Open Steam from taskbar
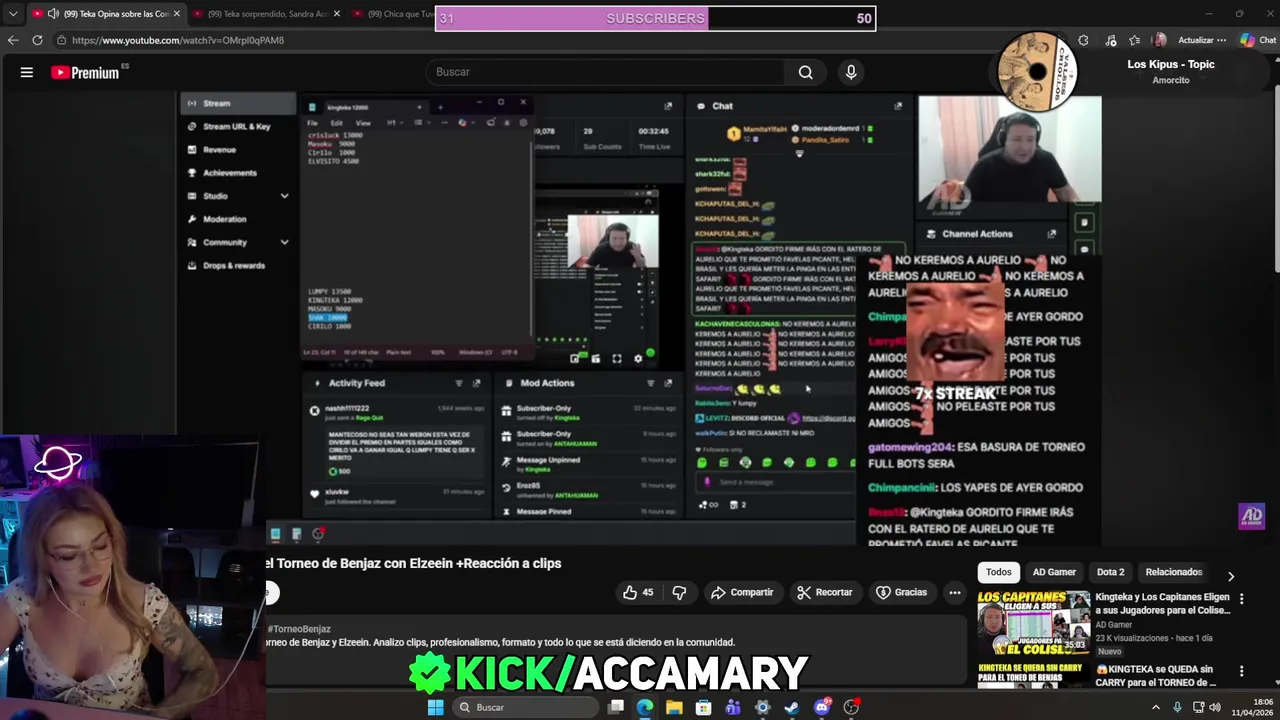This screenshot has width=1280, height=720. click(x=792, y=707)
